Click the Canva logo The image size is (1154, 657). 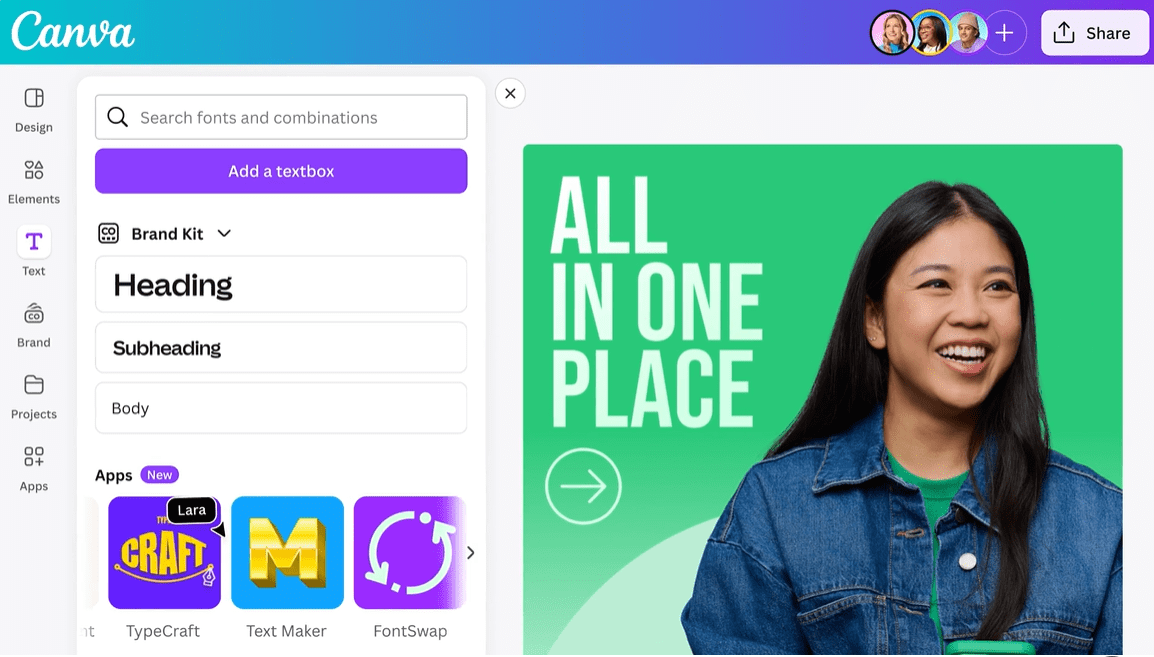(73, 31)
